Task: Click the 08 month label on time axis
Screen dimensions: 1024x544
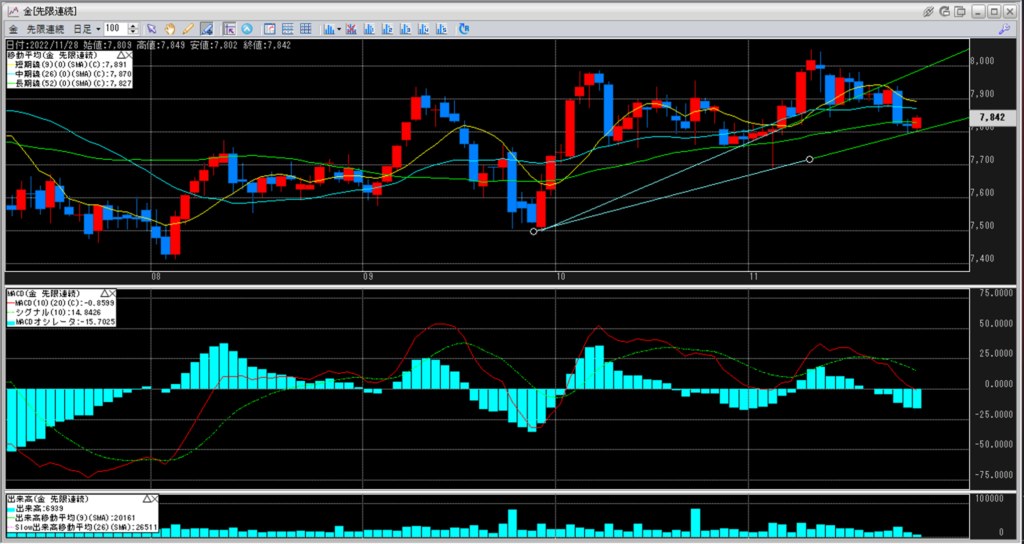Action: pos(156,277)
